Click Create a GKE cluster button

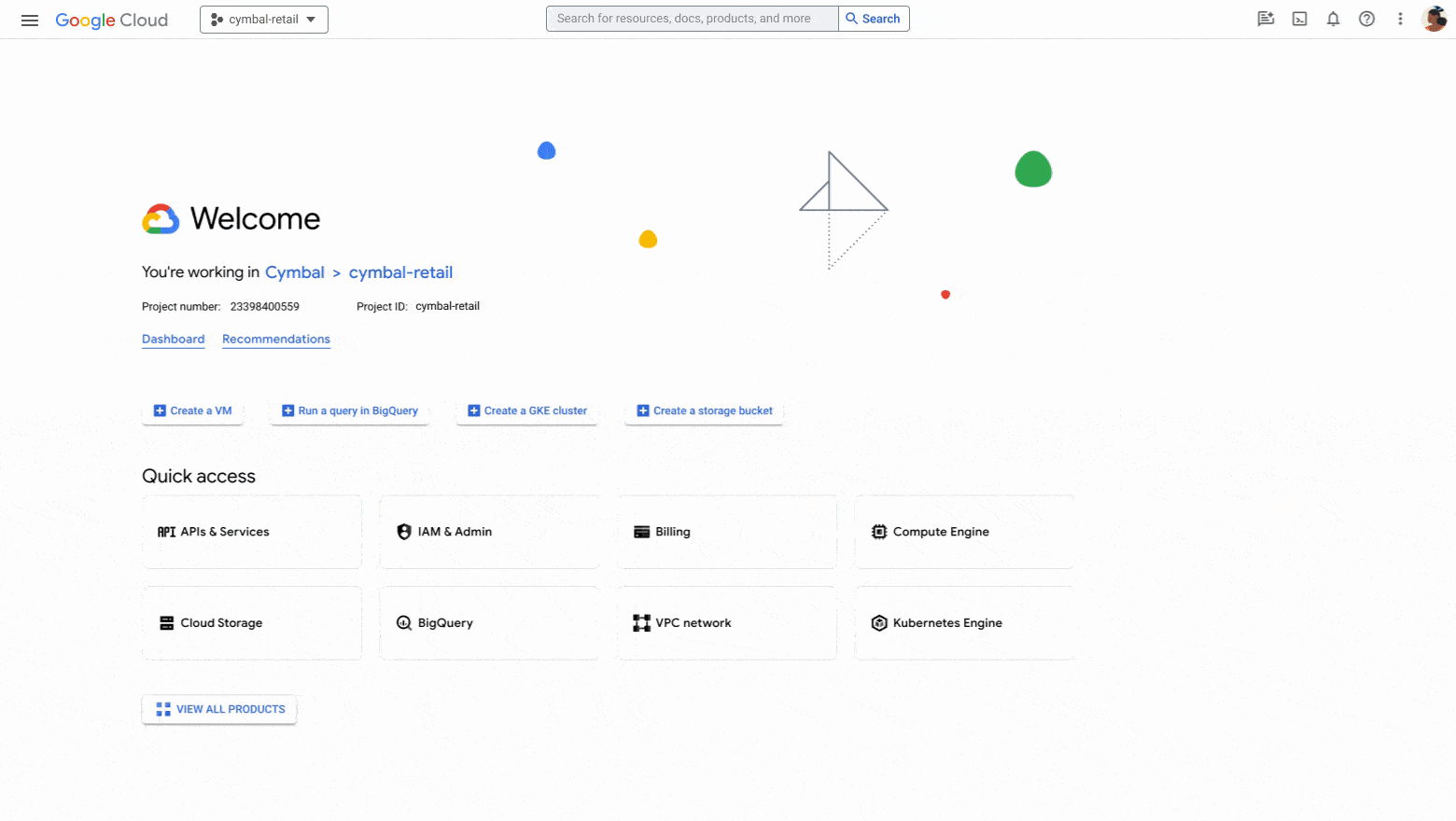pyautogui.click(x=527, y=410)
